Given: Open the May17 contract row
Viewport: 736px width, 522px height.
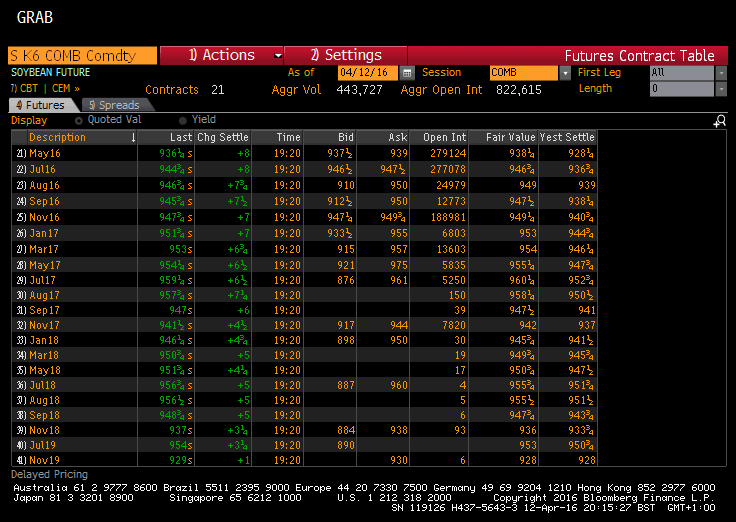Looking at the screenshot, I should pos(304,265).
